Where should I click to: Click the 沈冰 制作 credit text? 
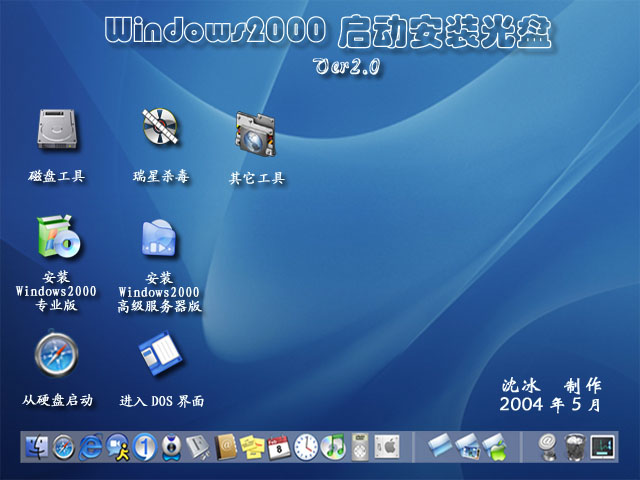point(551,385)
